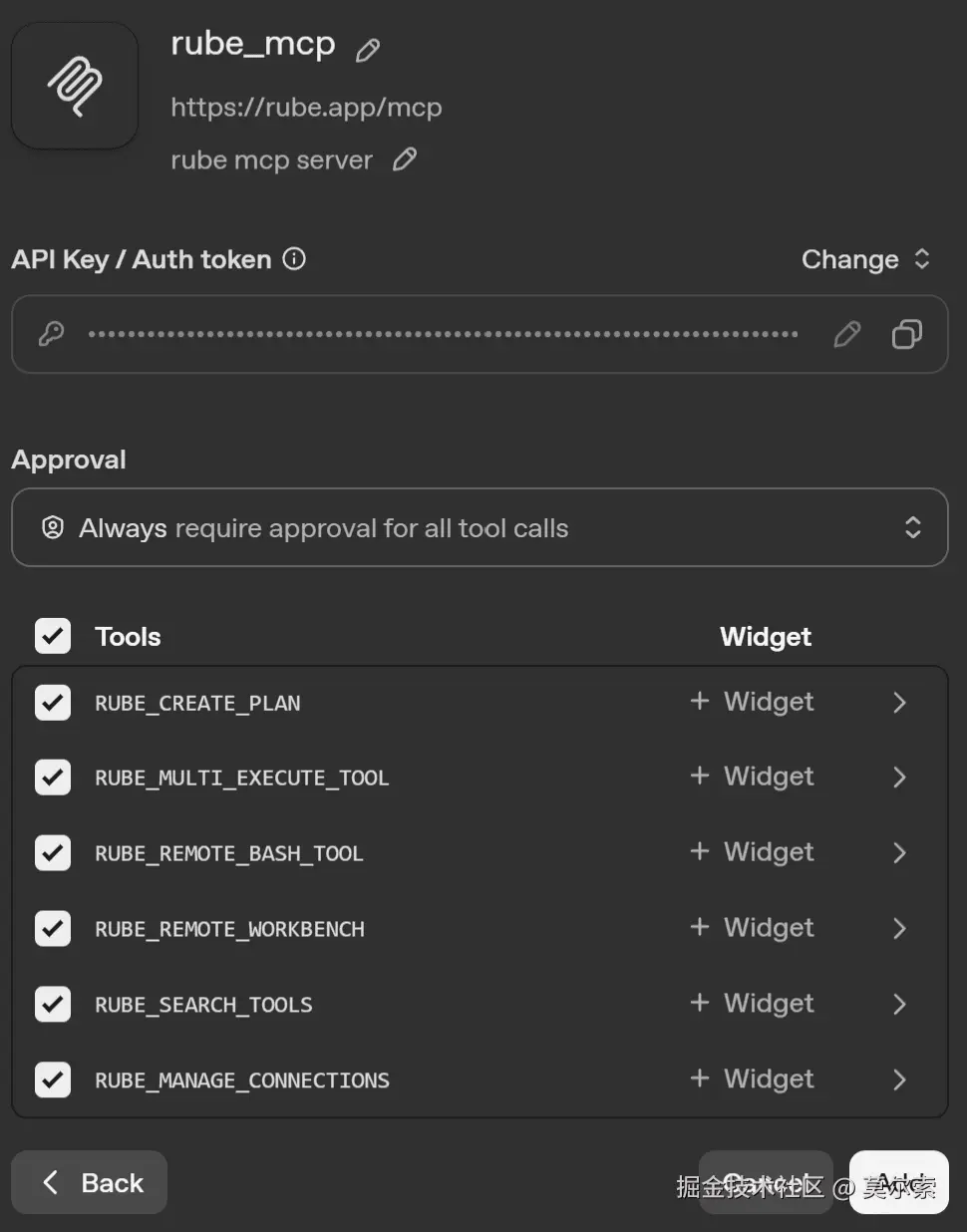This screenshot has width=967, height=1232.
Task: Click the rube_mcp server logo icon
Action: (x=75, y=87)
